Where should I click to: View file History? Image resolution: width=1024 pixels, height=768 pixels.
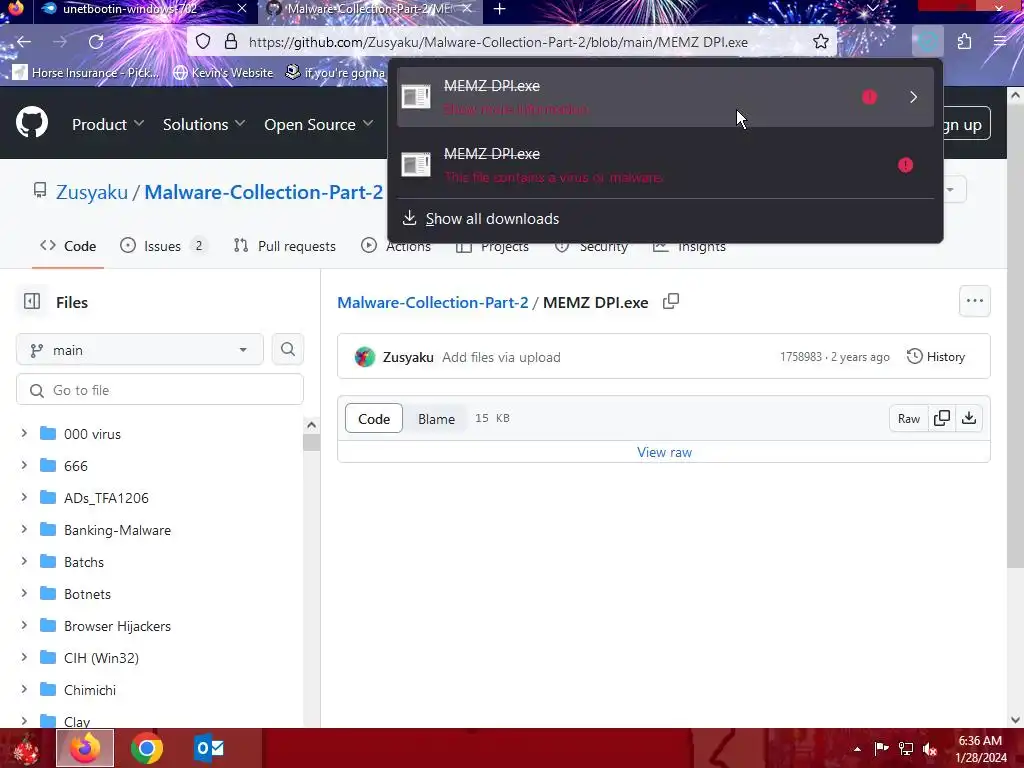tap(936, 357)
